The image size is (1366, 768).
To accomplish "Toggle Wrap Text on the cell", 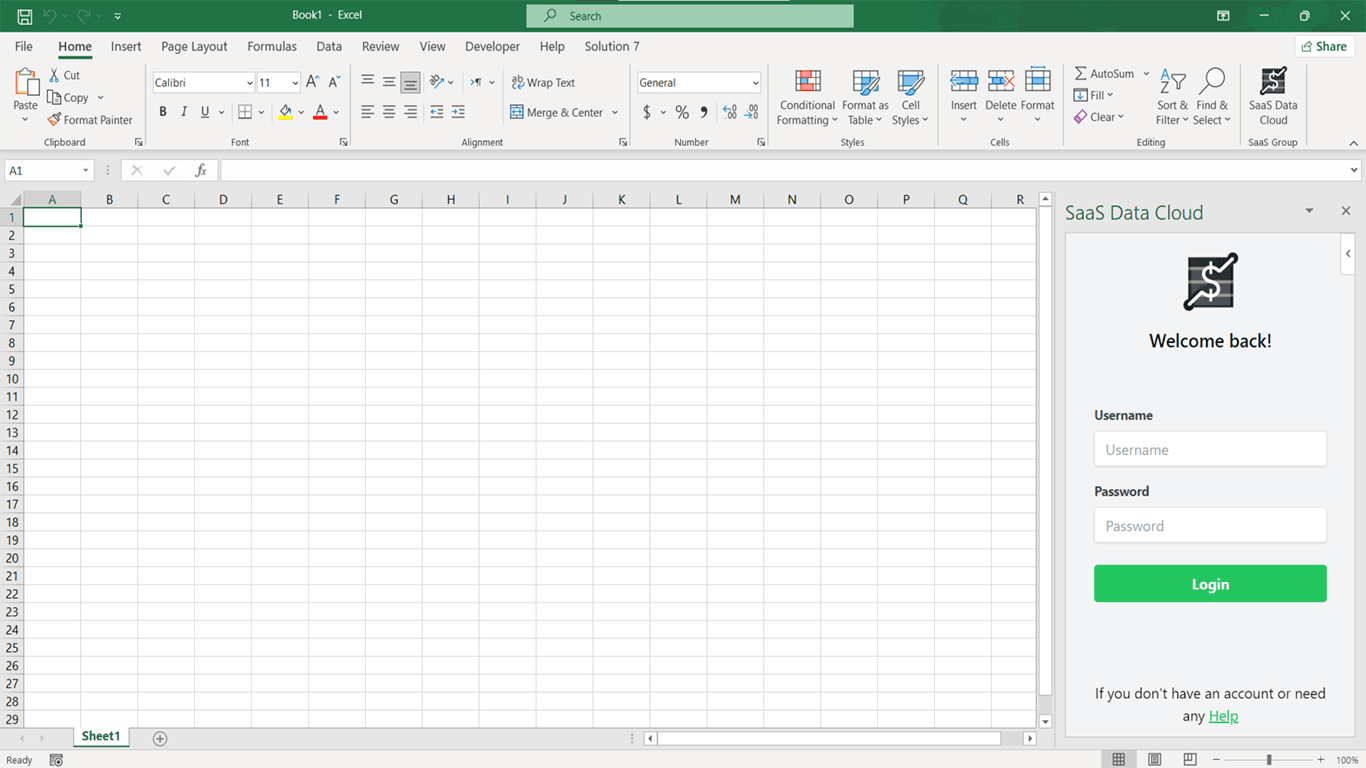I will (x=543, y=83).
